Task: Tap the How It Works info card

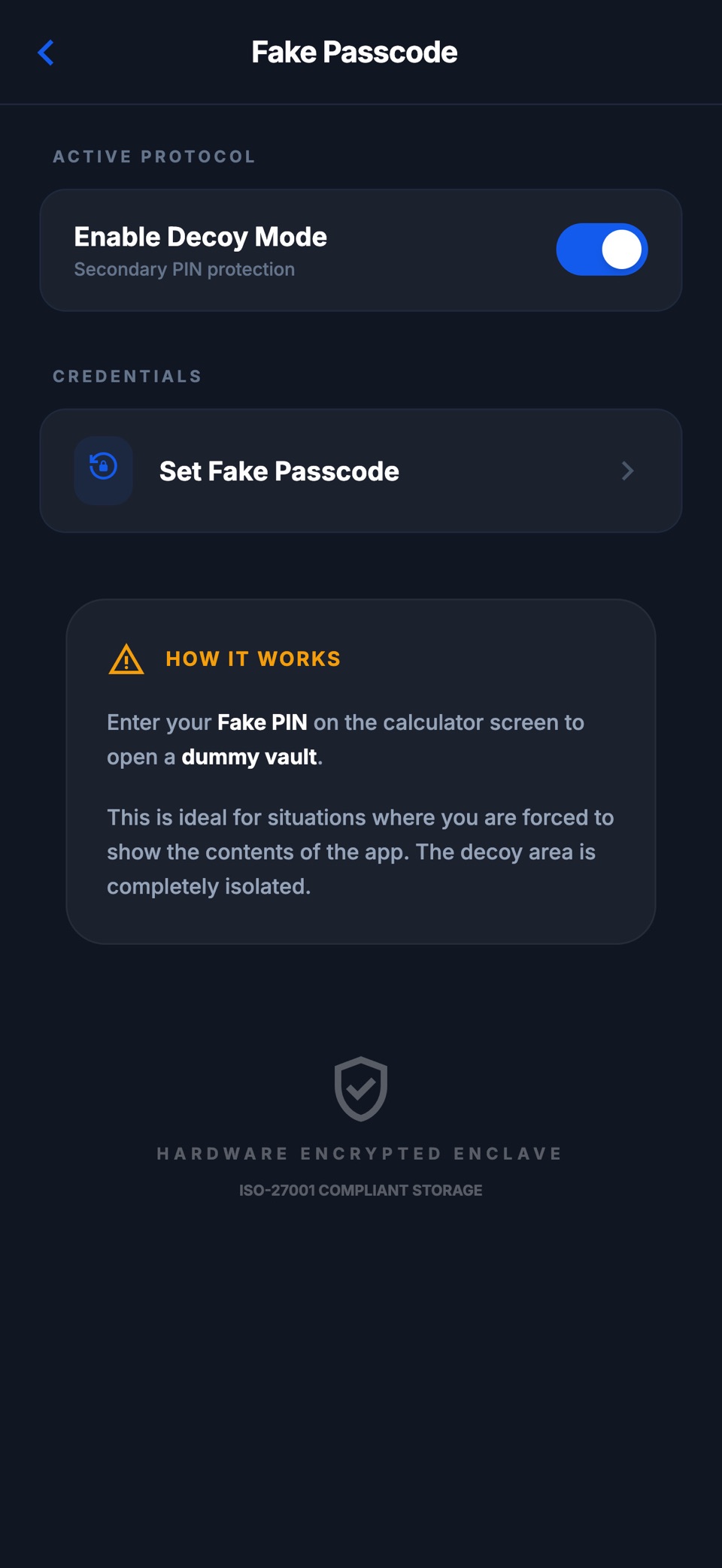Action: pos(361,771)
